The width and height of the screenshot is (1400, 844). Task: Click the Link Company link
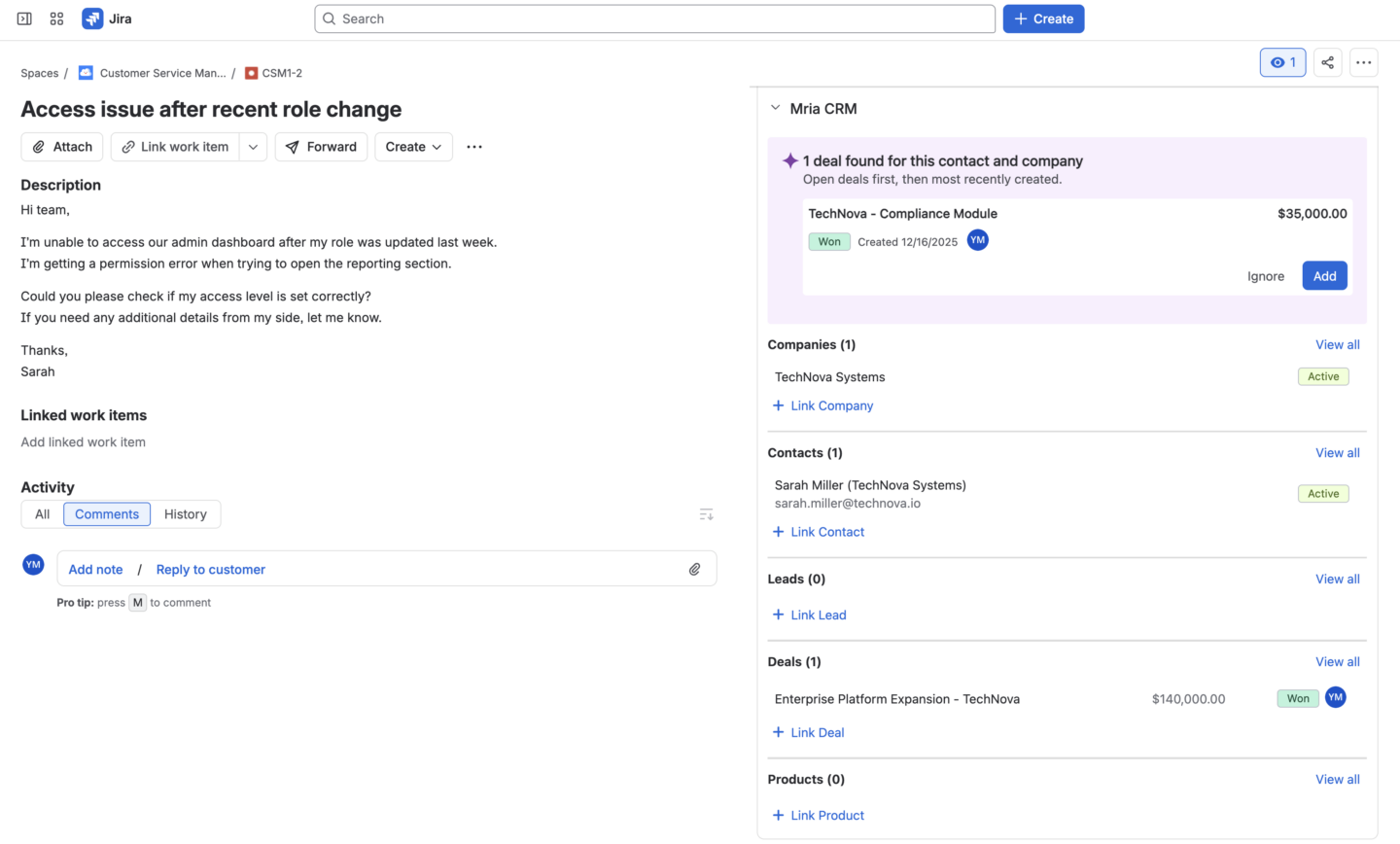click(822, 405)
